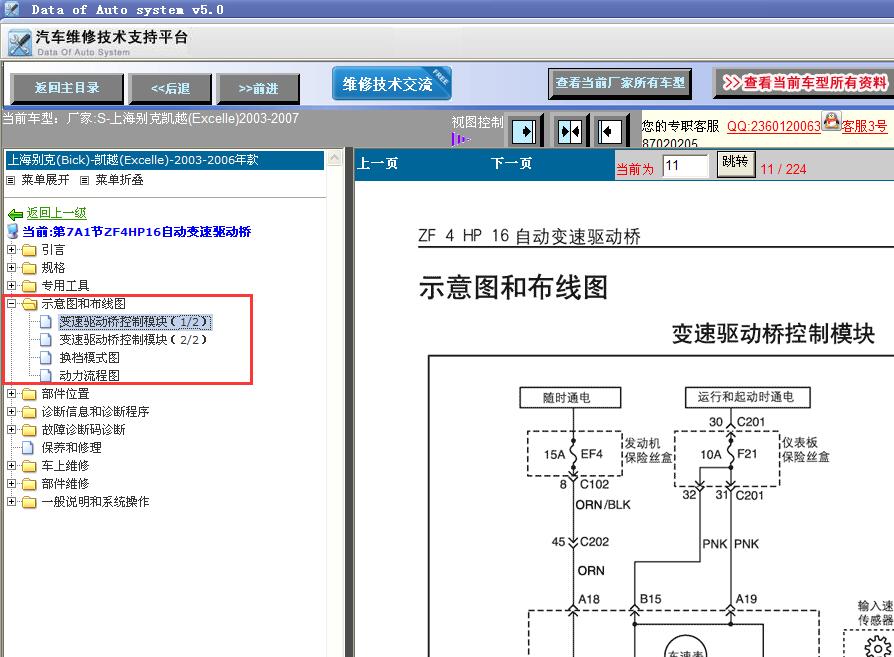Open the 动力流程图 document
The image size is (894, 657).
click(90, 375)
